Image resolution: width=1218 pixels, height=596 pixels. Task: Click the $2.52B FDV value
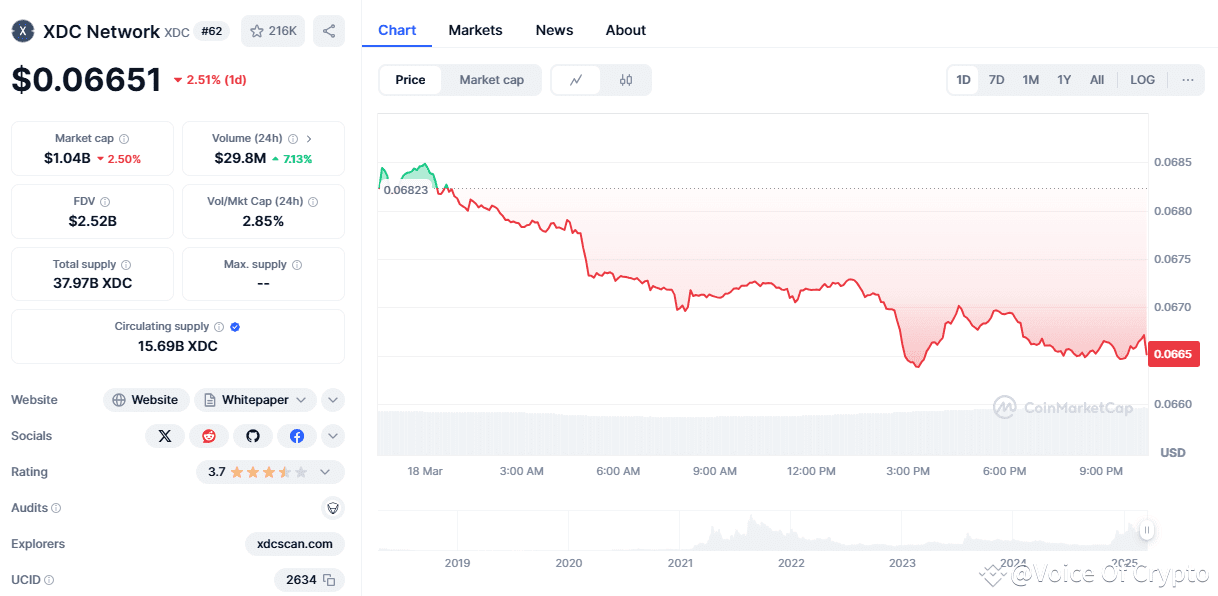[92, 221]
